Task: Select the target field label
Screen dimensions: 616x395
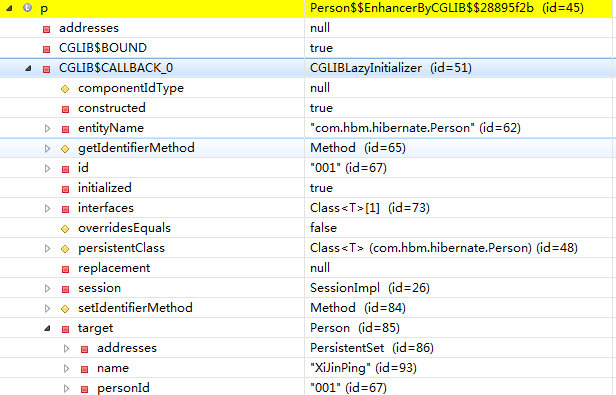Action: [x=95, y=328]
